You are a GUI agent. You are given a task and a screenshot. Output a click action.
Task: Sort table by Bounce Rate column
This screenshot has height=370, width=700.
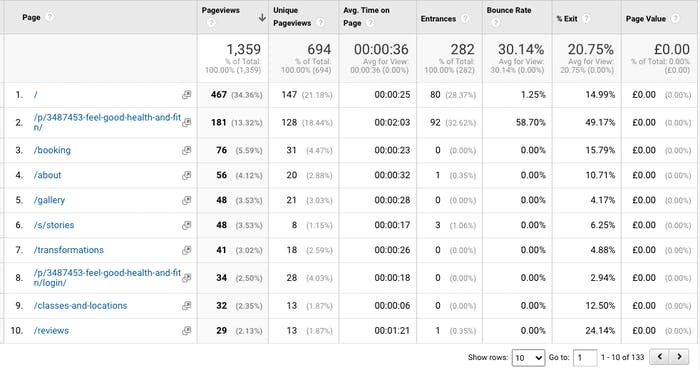(x=509, y=10)
